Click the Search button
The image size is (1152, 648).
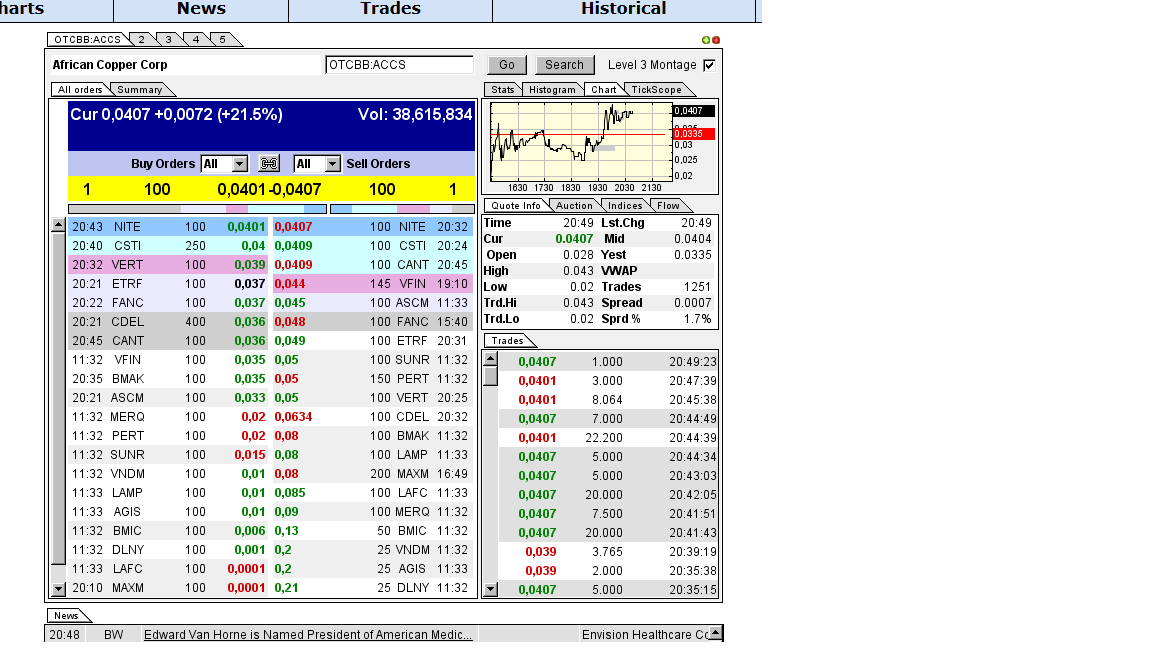564,65
